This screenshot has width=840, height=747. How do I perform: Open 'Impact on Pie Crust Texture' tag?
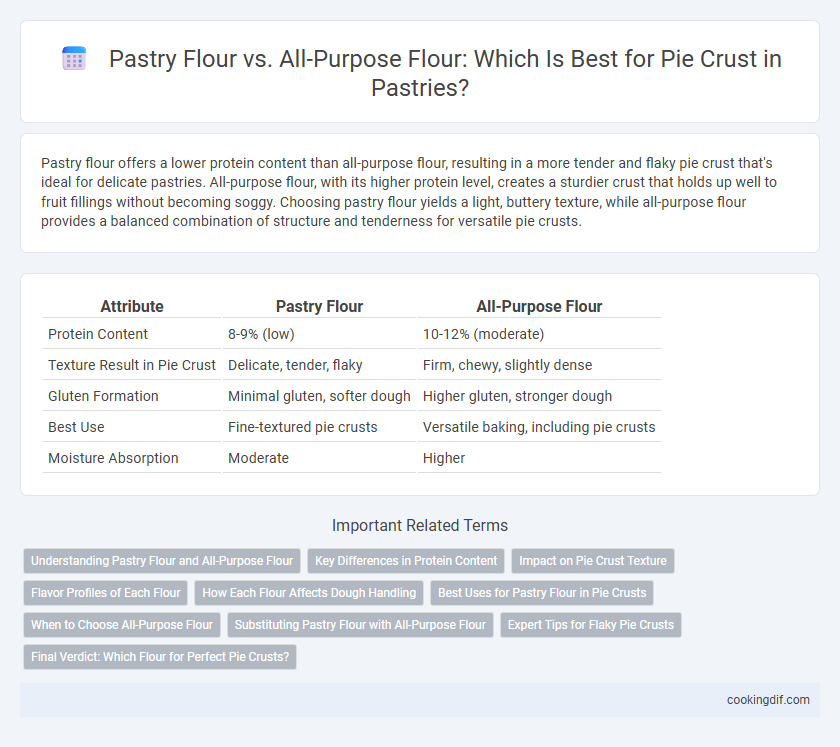(x=592, y=561)
